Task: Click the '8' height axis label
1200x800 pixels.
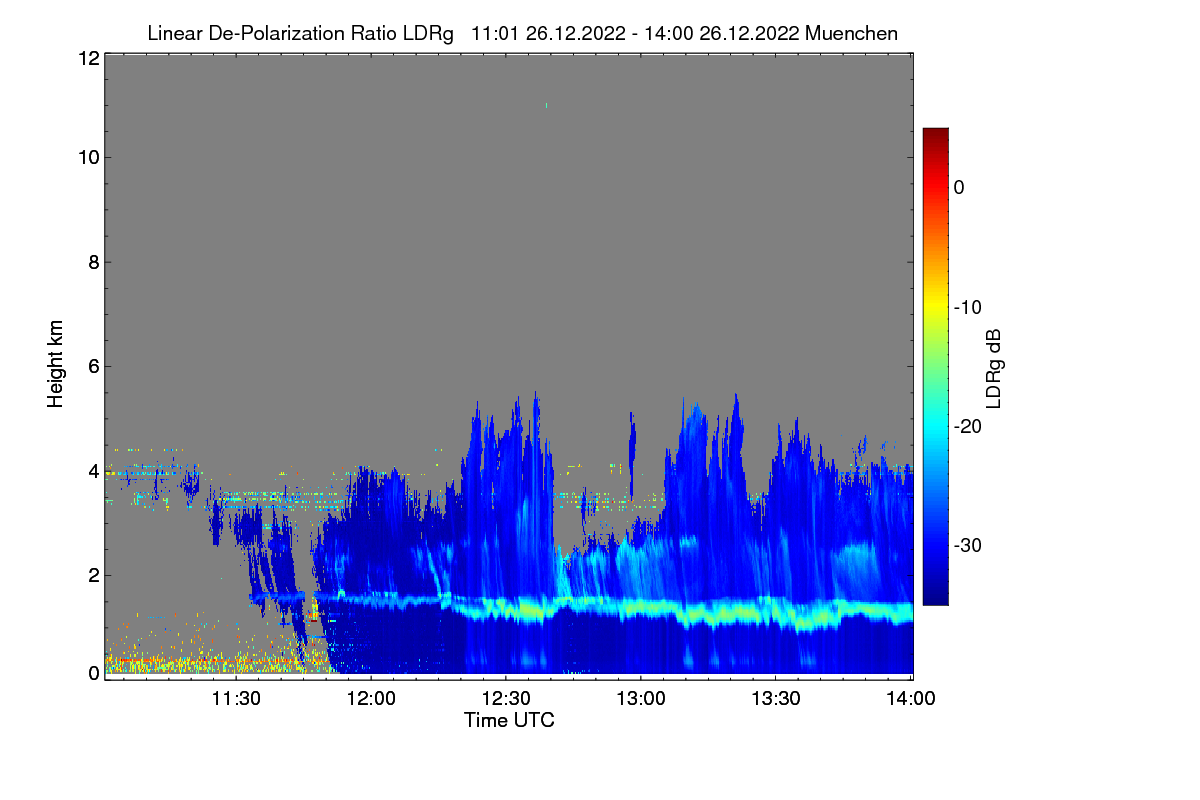Action: (x=92, y=263)
